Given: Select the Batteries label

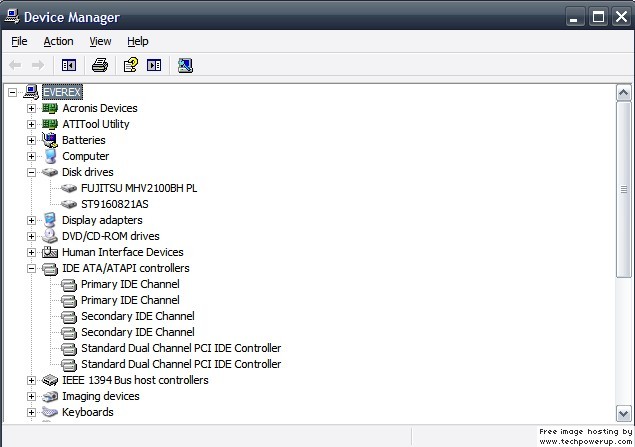Looking at the screenshot, I should tap(83, 140).
